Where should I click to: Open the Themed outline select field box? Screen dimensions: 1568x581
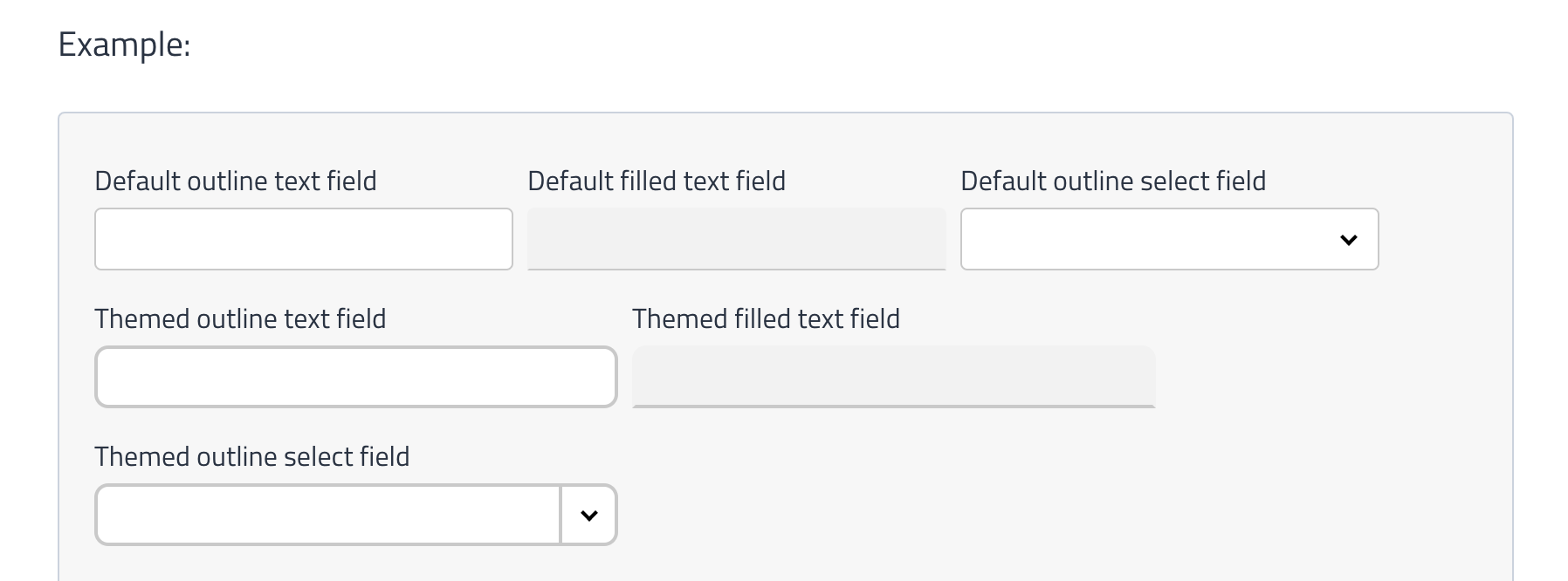tap(327, 516)
